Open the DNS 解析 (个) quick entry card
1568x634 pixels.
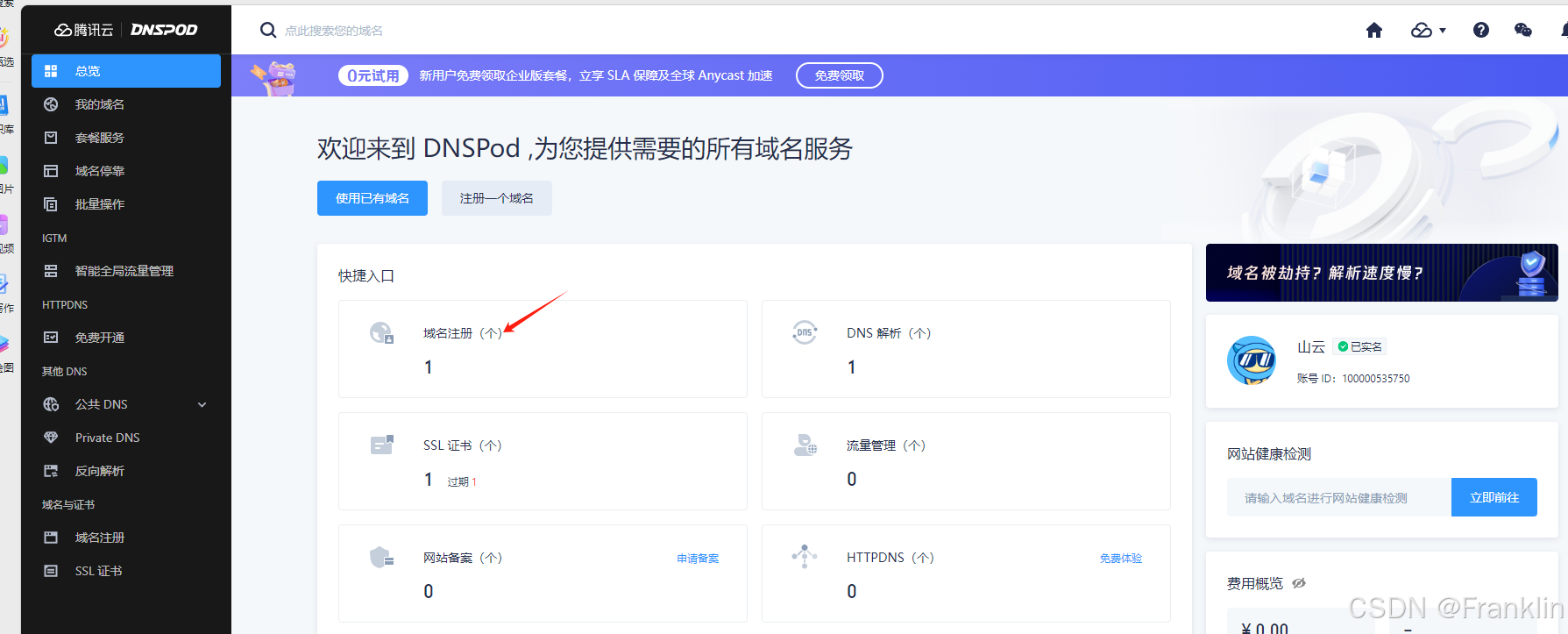click(966, 349)
